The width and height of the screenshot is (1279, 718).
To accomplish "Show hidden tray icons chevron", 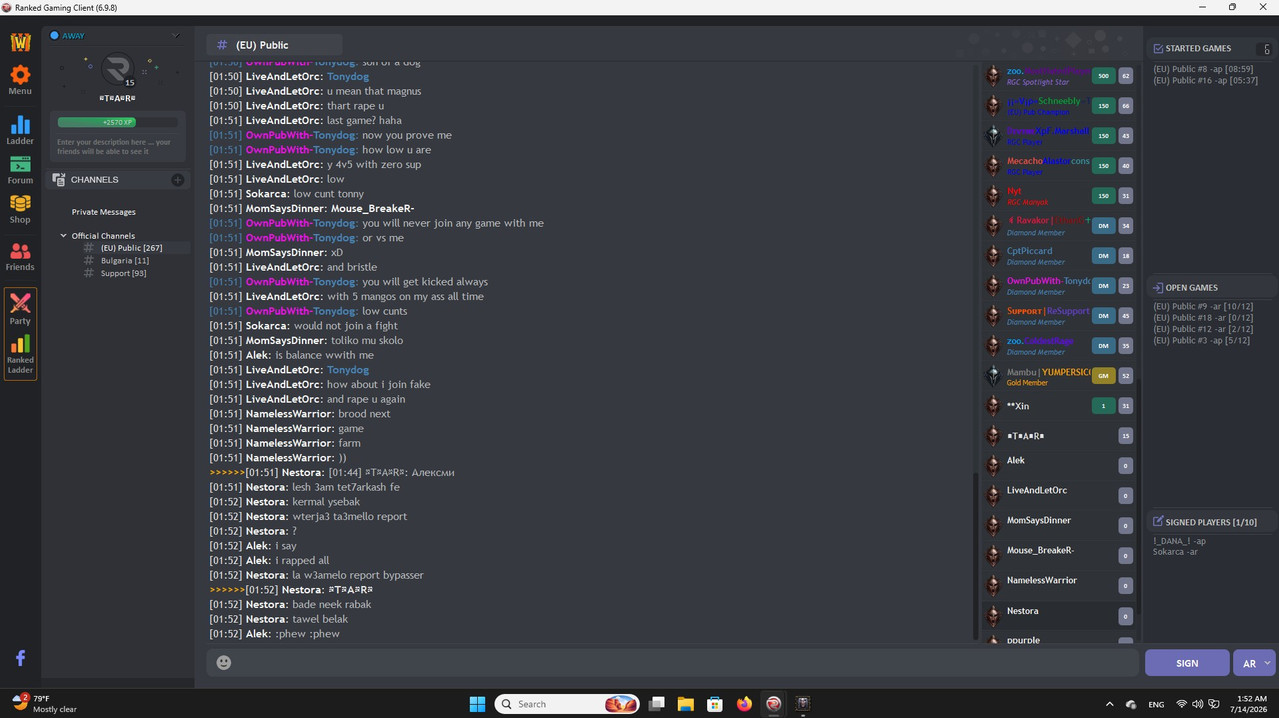I will coord(1109,704).
